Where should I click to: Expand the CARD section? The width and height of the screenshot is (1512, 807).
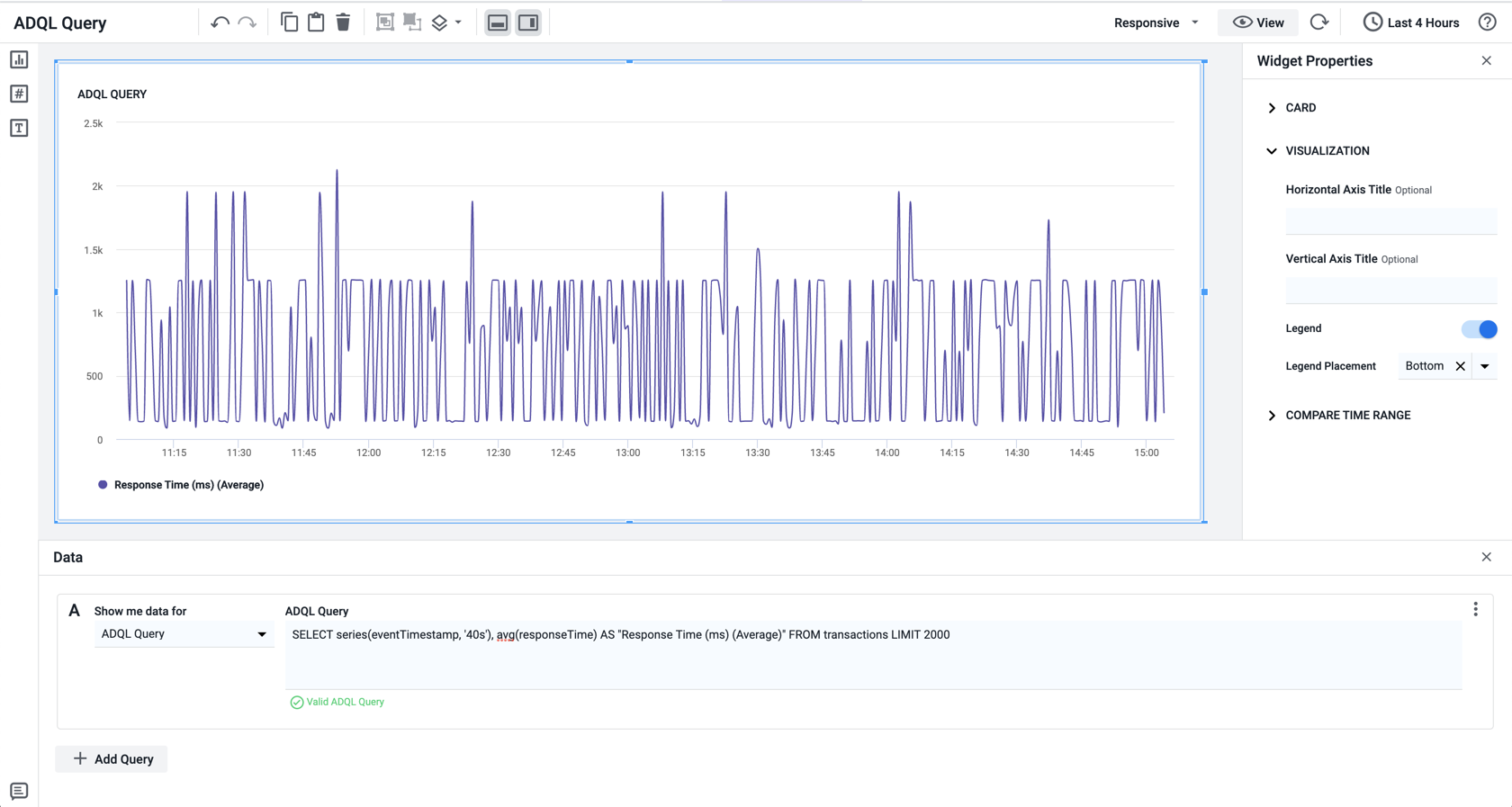(1292, 108)
